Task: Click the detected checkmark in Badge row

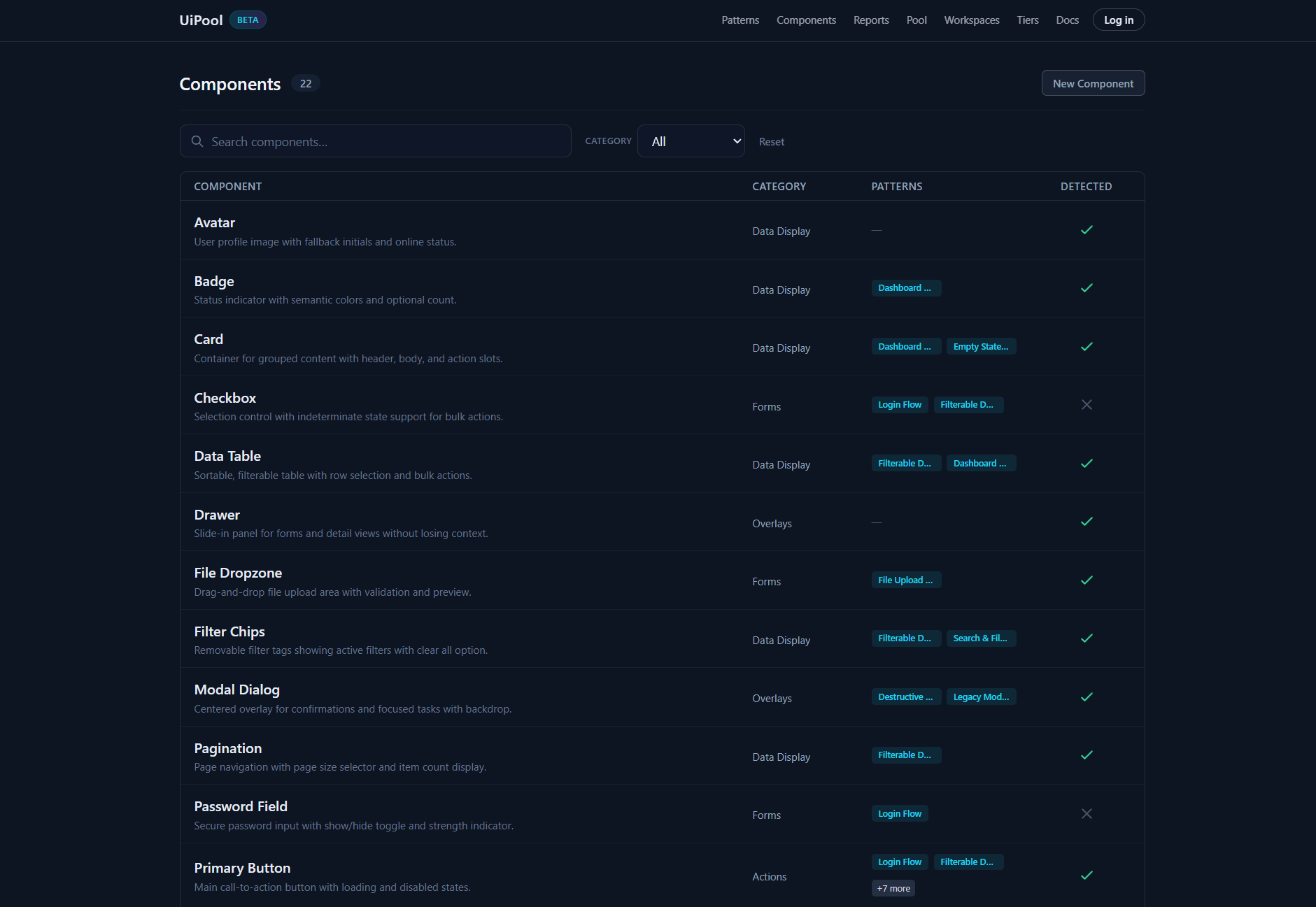Action: click(x=1087, y=288)
